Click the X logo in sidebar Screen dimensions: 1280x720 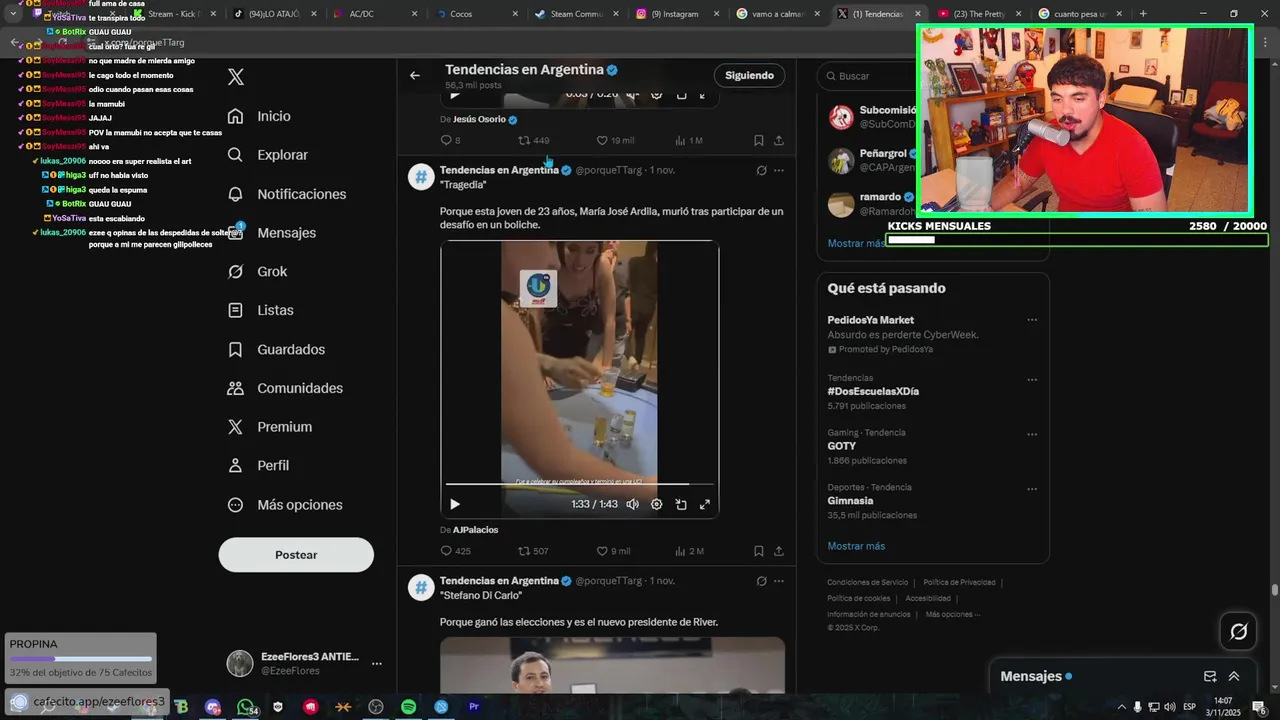pos(236,77)
